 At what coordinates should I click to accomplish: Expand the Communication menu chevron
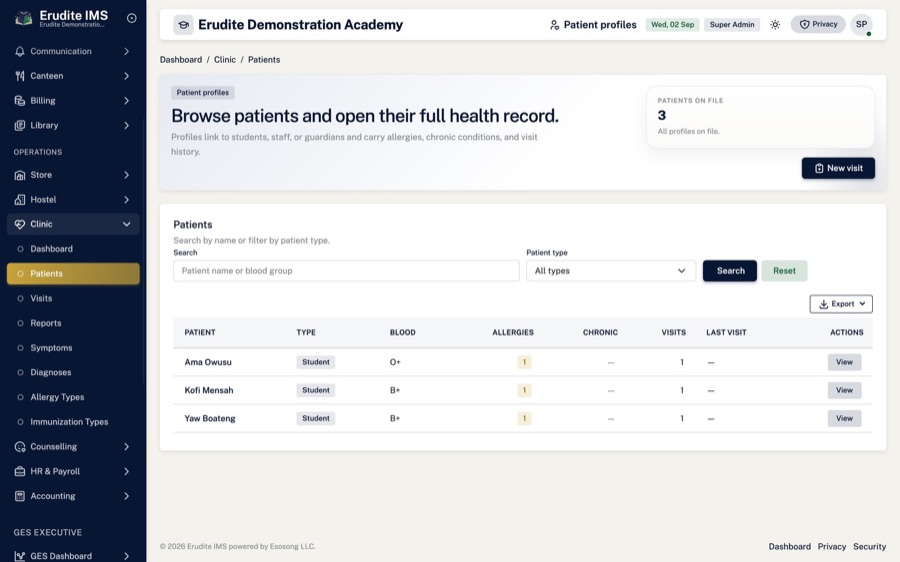pos(126,51)
